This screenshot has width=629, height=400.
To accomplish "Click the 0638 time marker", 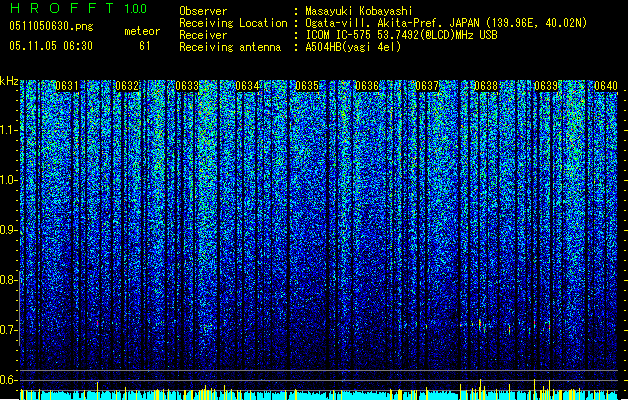I will [x=486, y=86].
